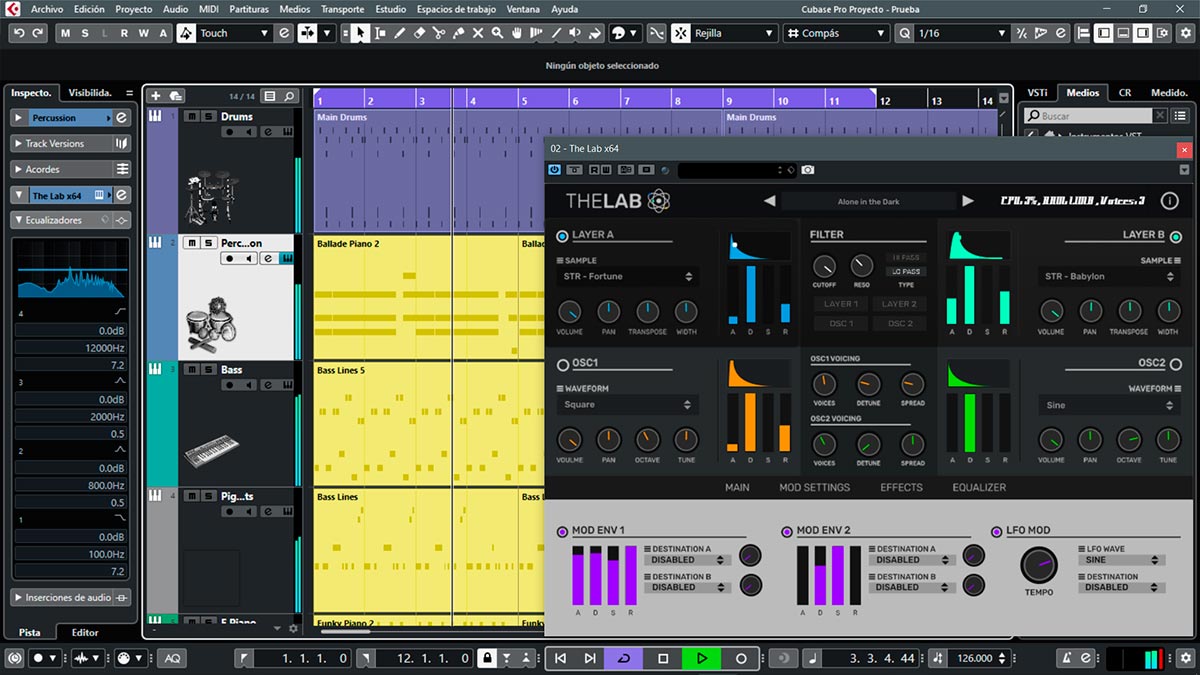Open the Archivo menu

point(47,9)
